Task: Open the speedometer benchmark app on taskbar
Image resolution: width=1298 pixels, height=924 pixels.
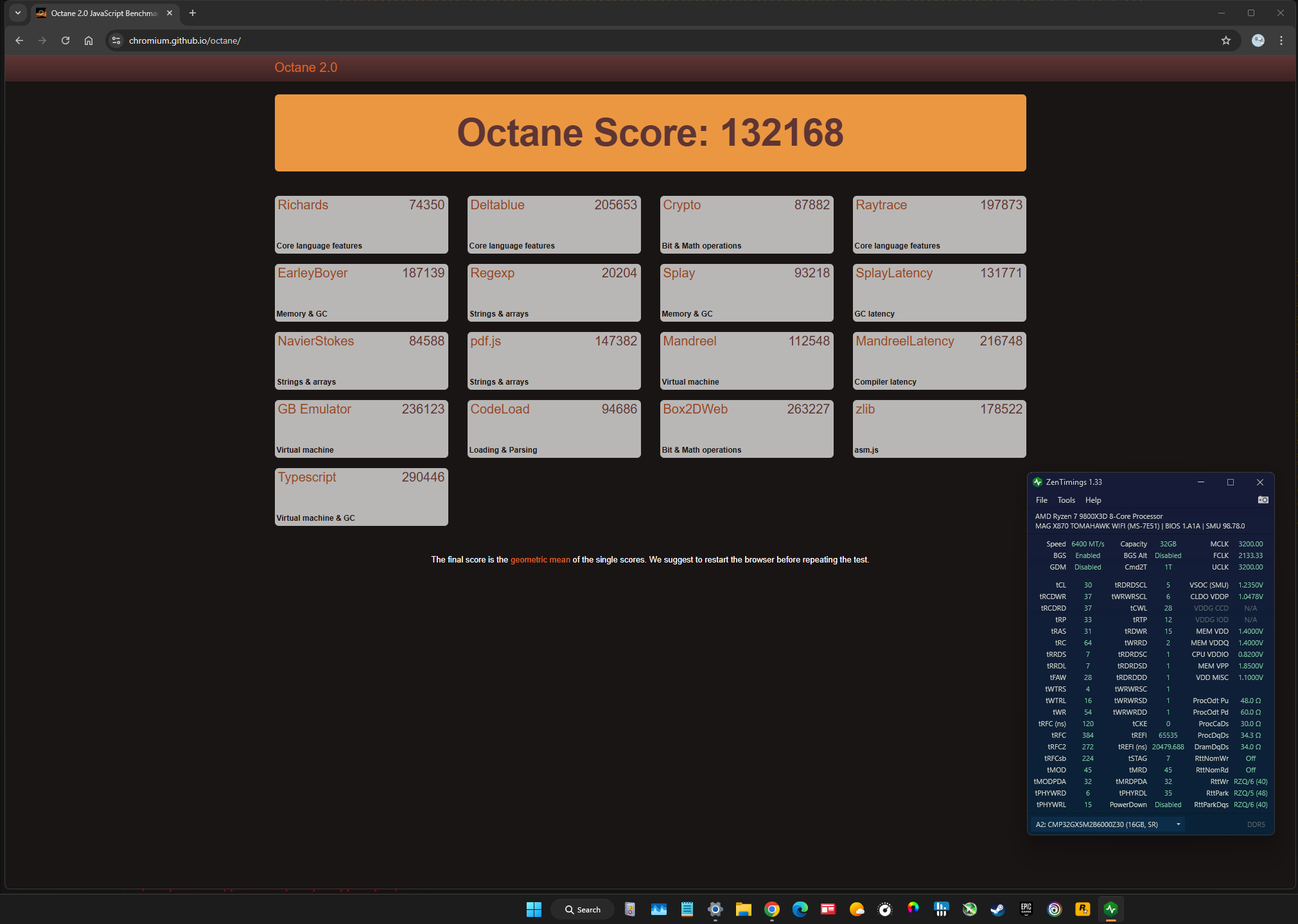Action: click(884, 909)
